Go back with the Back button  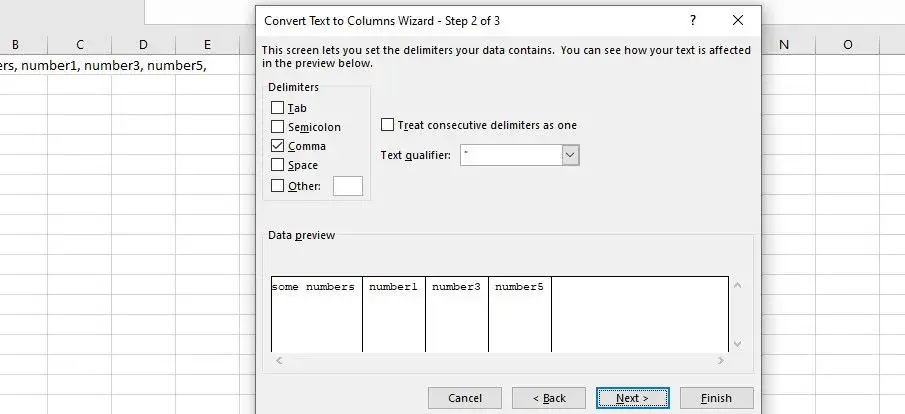(549, 398)
